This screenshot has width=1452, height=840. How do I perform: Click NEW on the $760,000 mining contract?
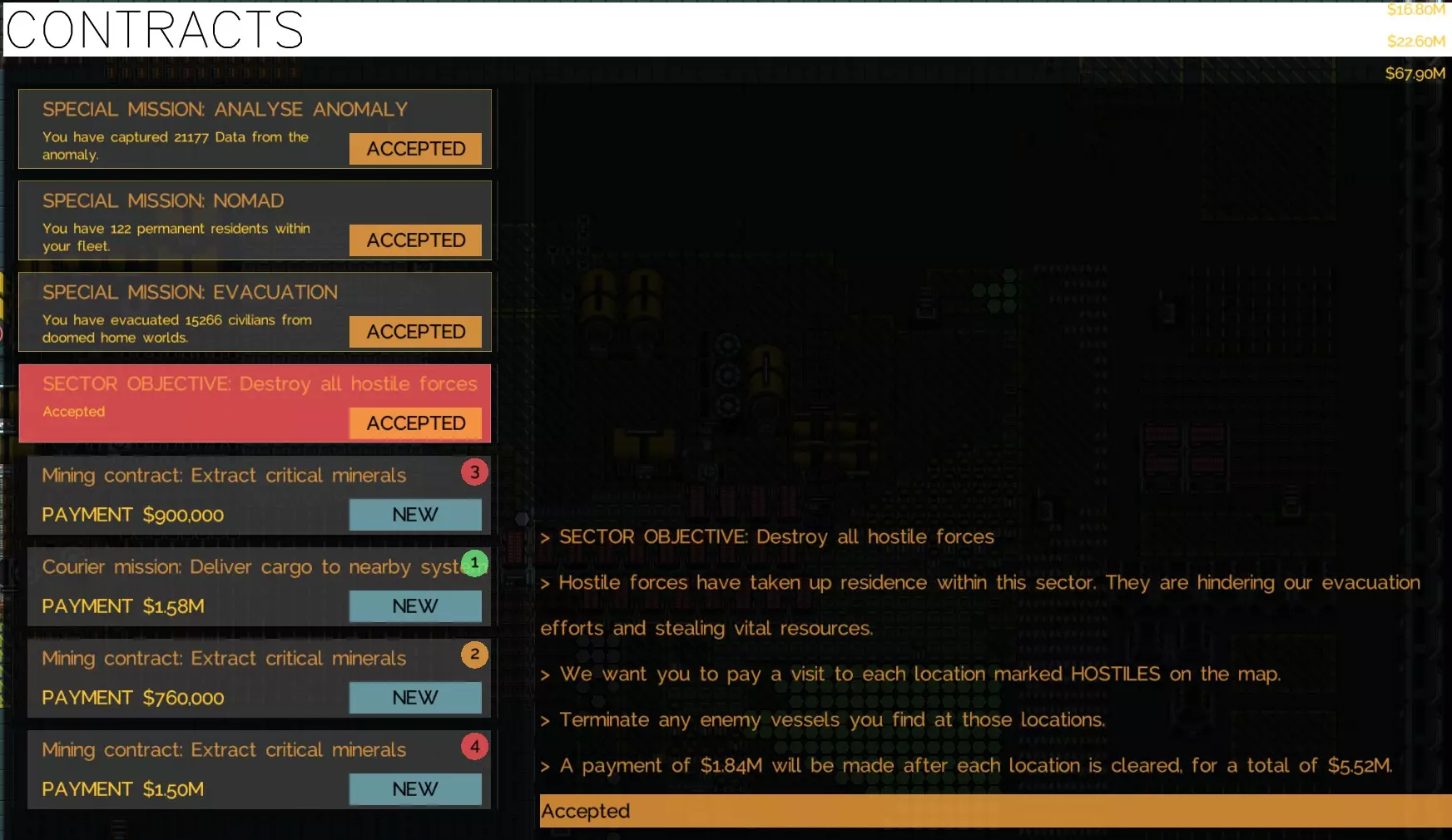point(415,698)
